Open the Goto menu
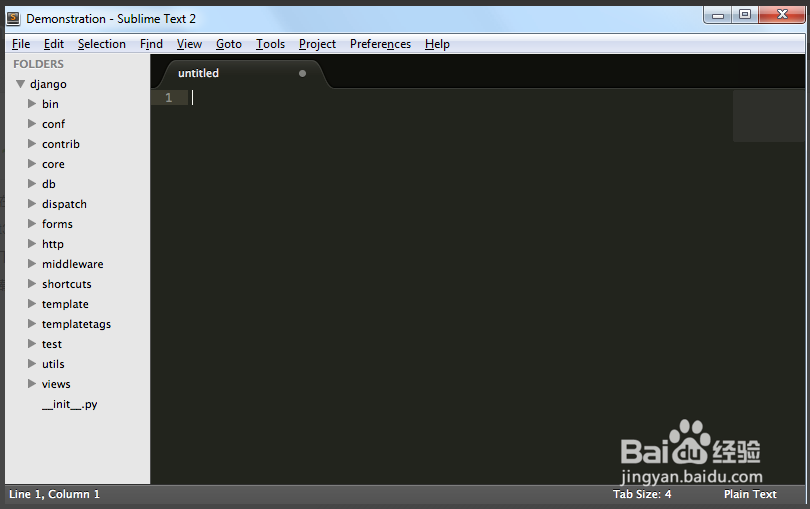 228,44
